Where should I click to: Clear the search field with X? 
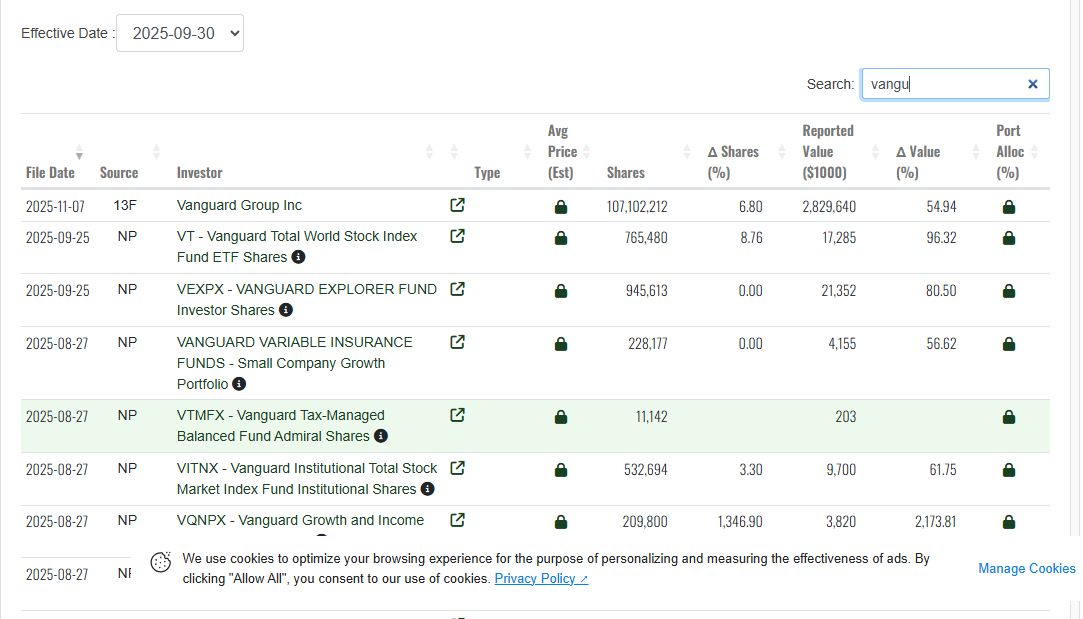click(1033, 84)
